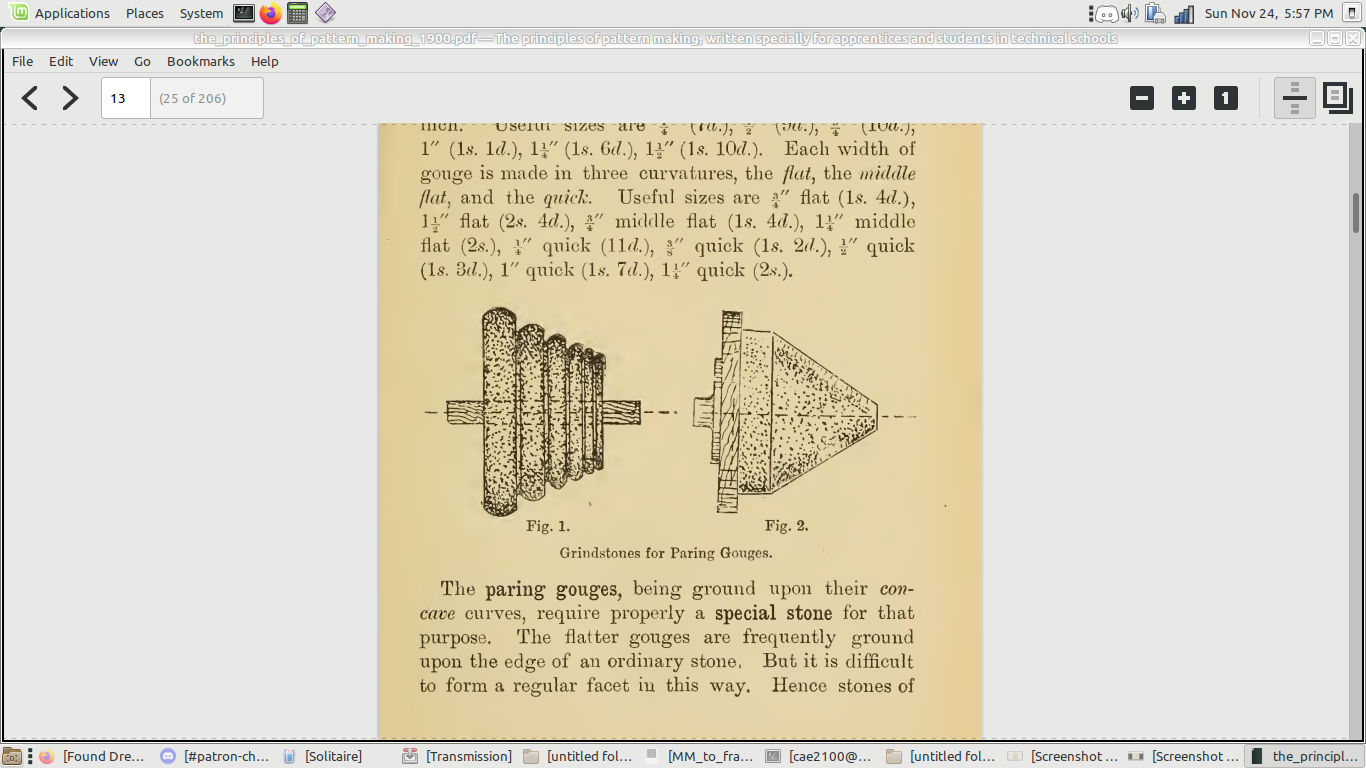The width and height of the screenshot is (1366, 768).
Task: Click the volume icon in system tray
Action: coord(1130,13)
